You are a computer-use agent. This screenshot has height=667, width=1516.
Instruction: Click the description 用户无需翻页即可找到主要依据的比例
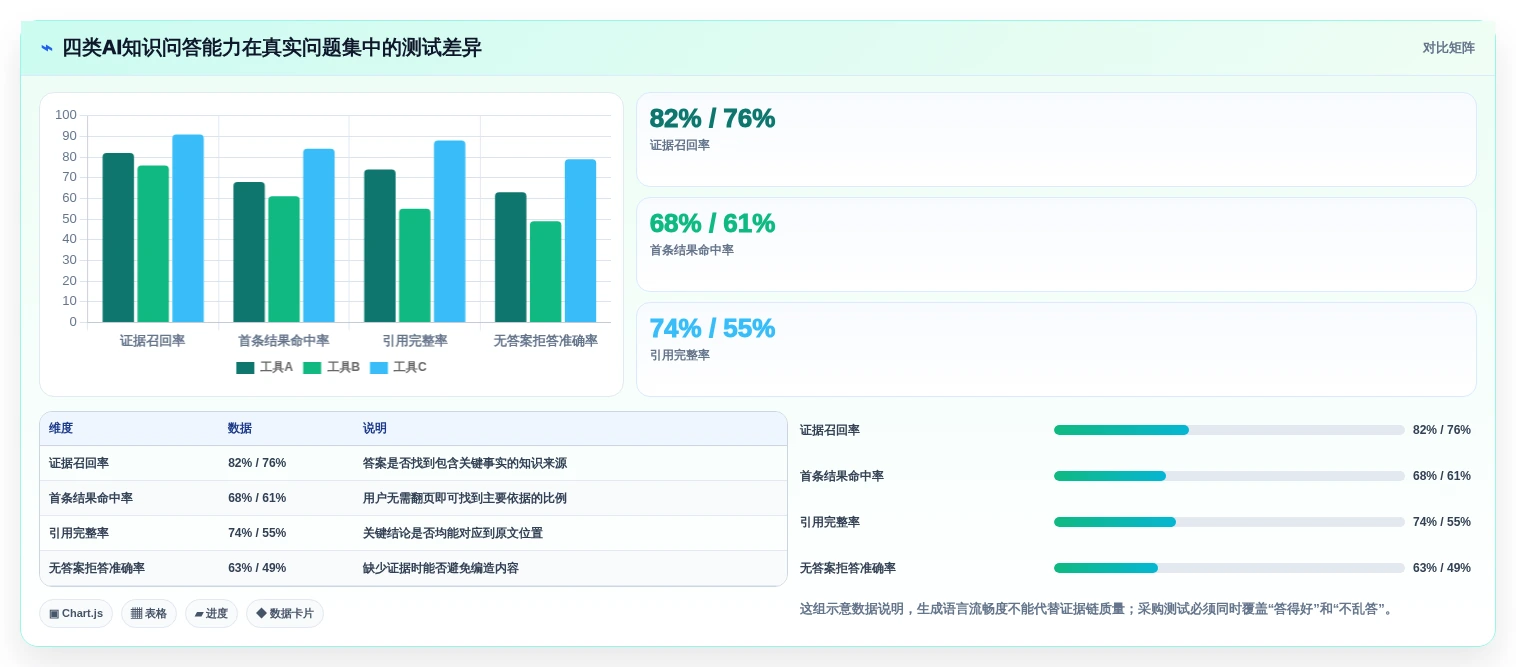[x=465, y=498]
